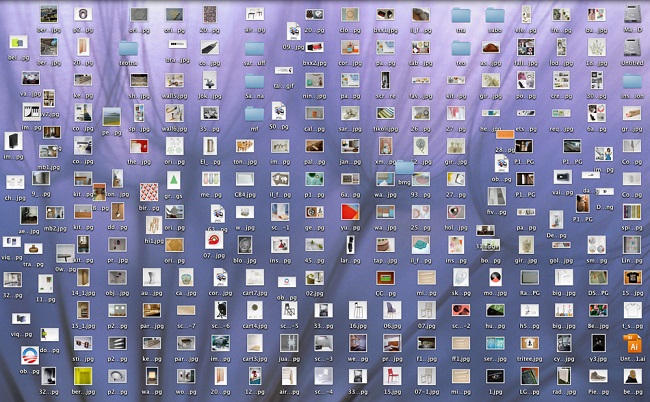Select the 15_1.jpg file
Screen dimensions: 650x402
83,310
